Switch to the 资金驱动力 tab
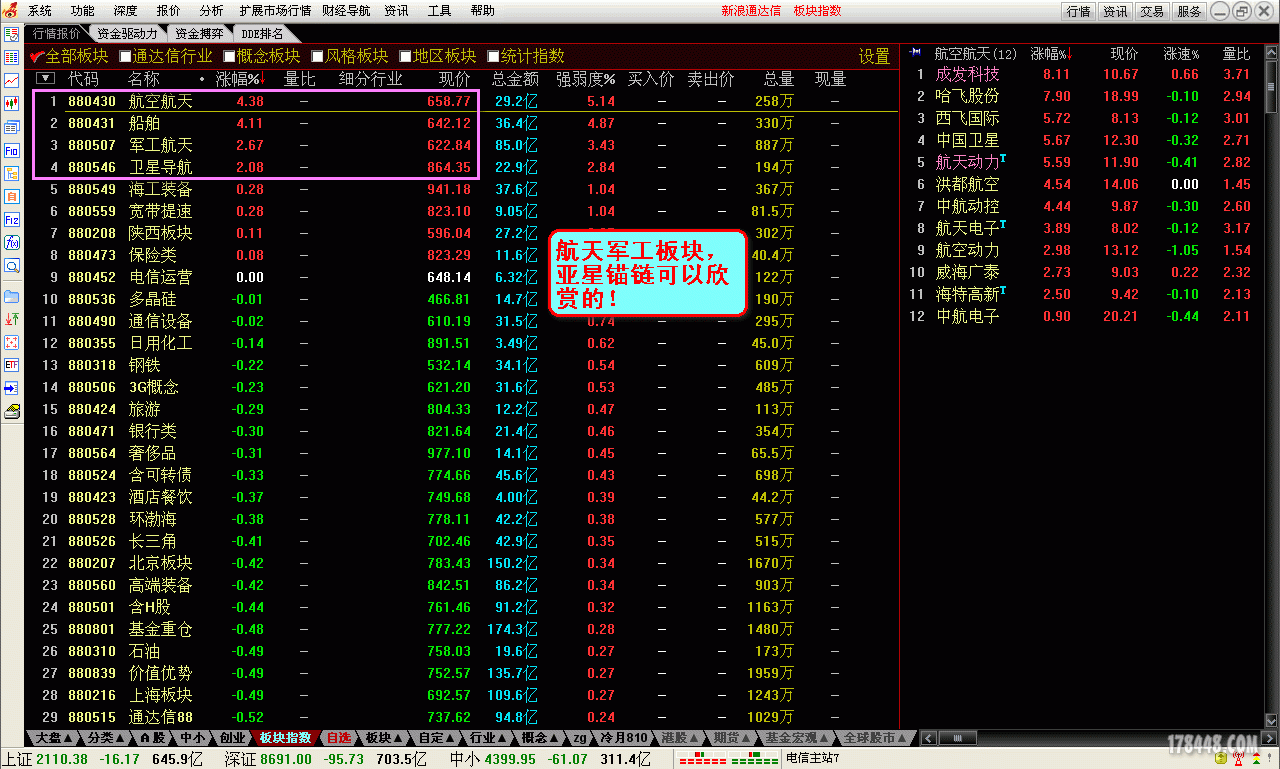1280x769 pixels. [127, 33]
